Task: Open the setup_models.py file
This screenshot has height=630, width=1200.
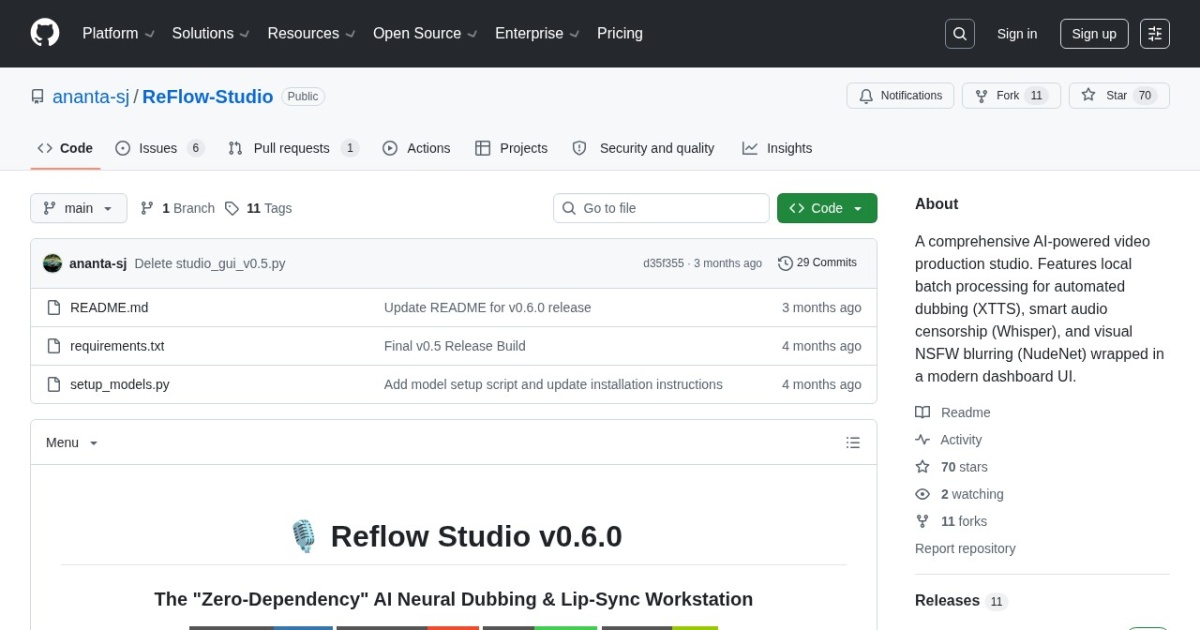Action: pyautogui.click(x=120, y=384)
